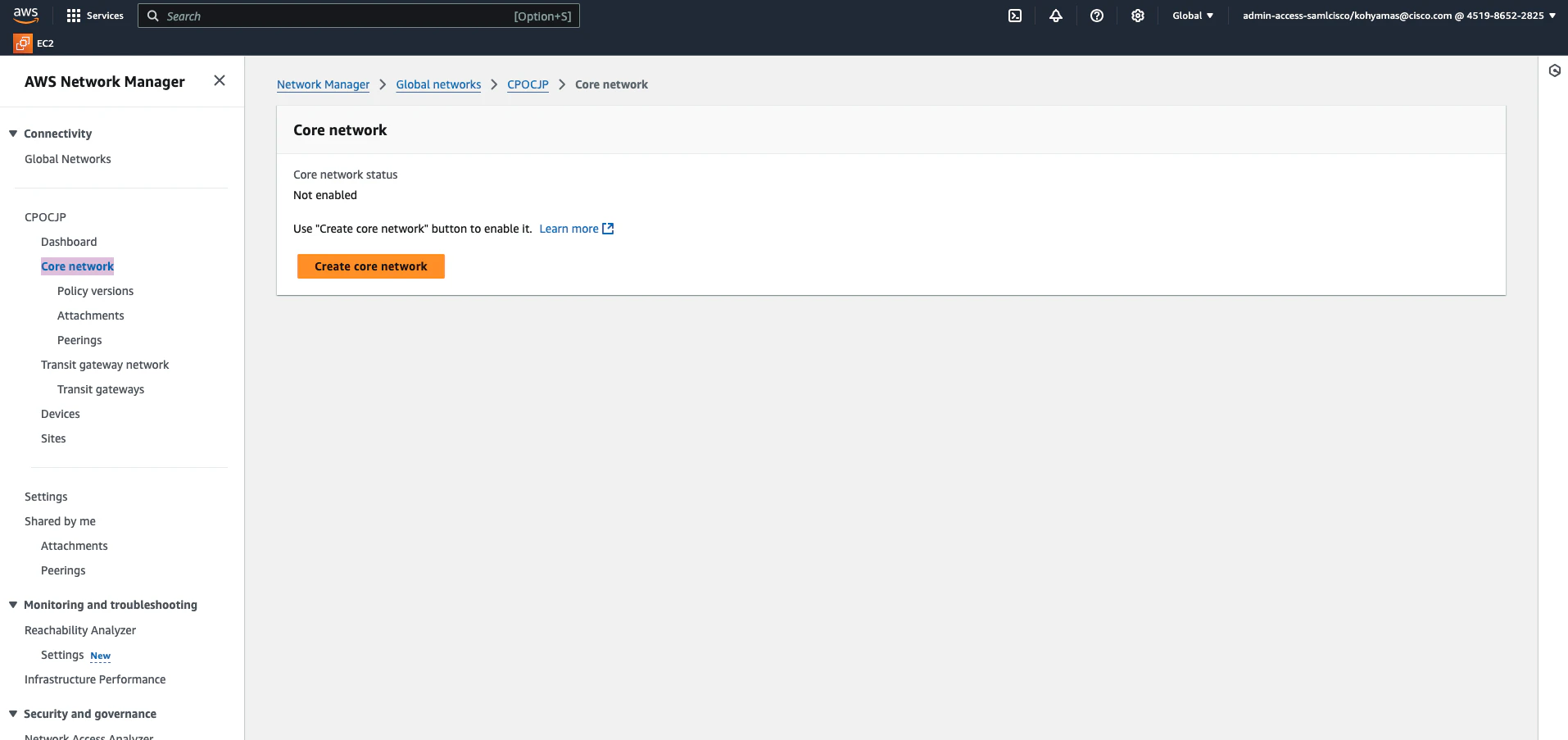Open Peerings under Shared by me
Image resolution: width=1568 pixels, height=740 pixels.
pos(63,570)
